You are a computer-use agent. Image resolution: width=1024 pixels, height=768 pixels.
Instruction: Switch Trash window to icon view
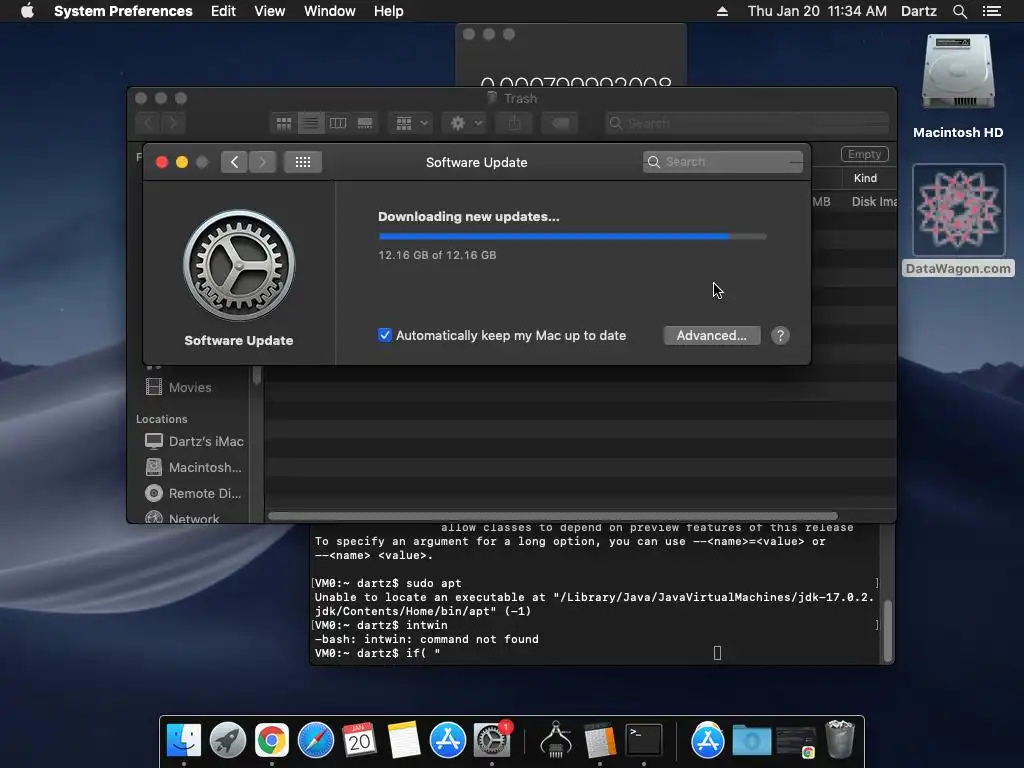point(283,123)
